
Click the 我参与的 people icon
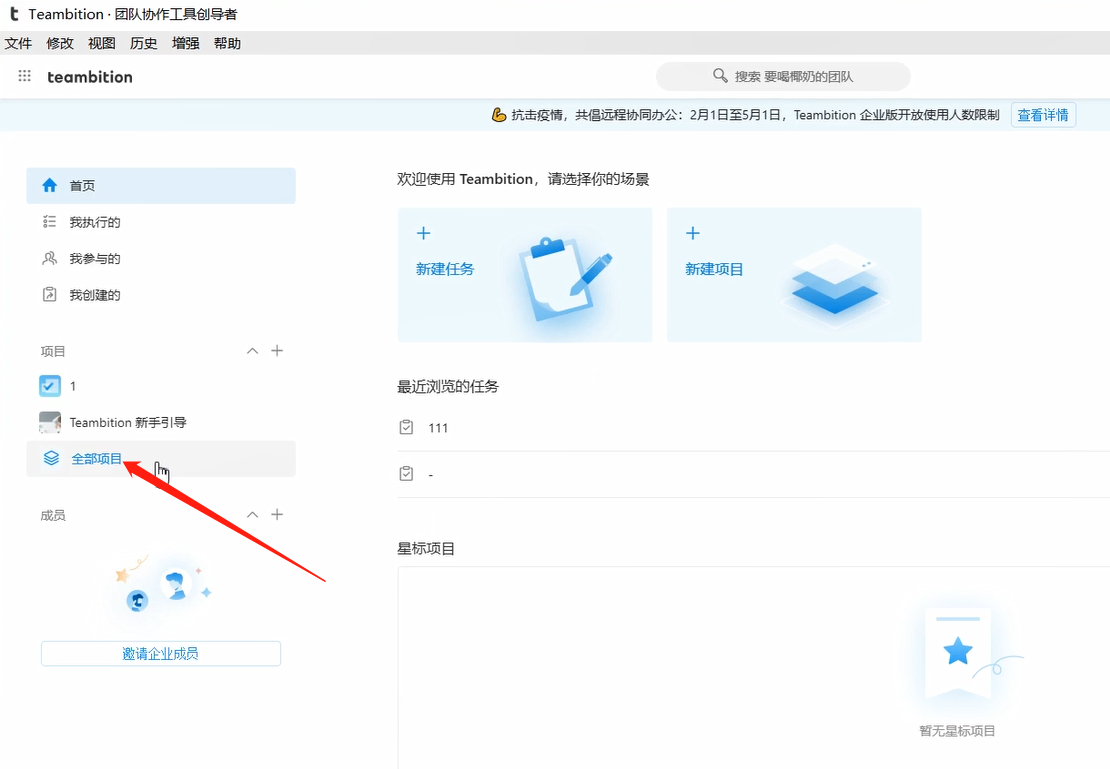click(x=48, y=257)
